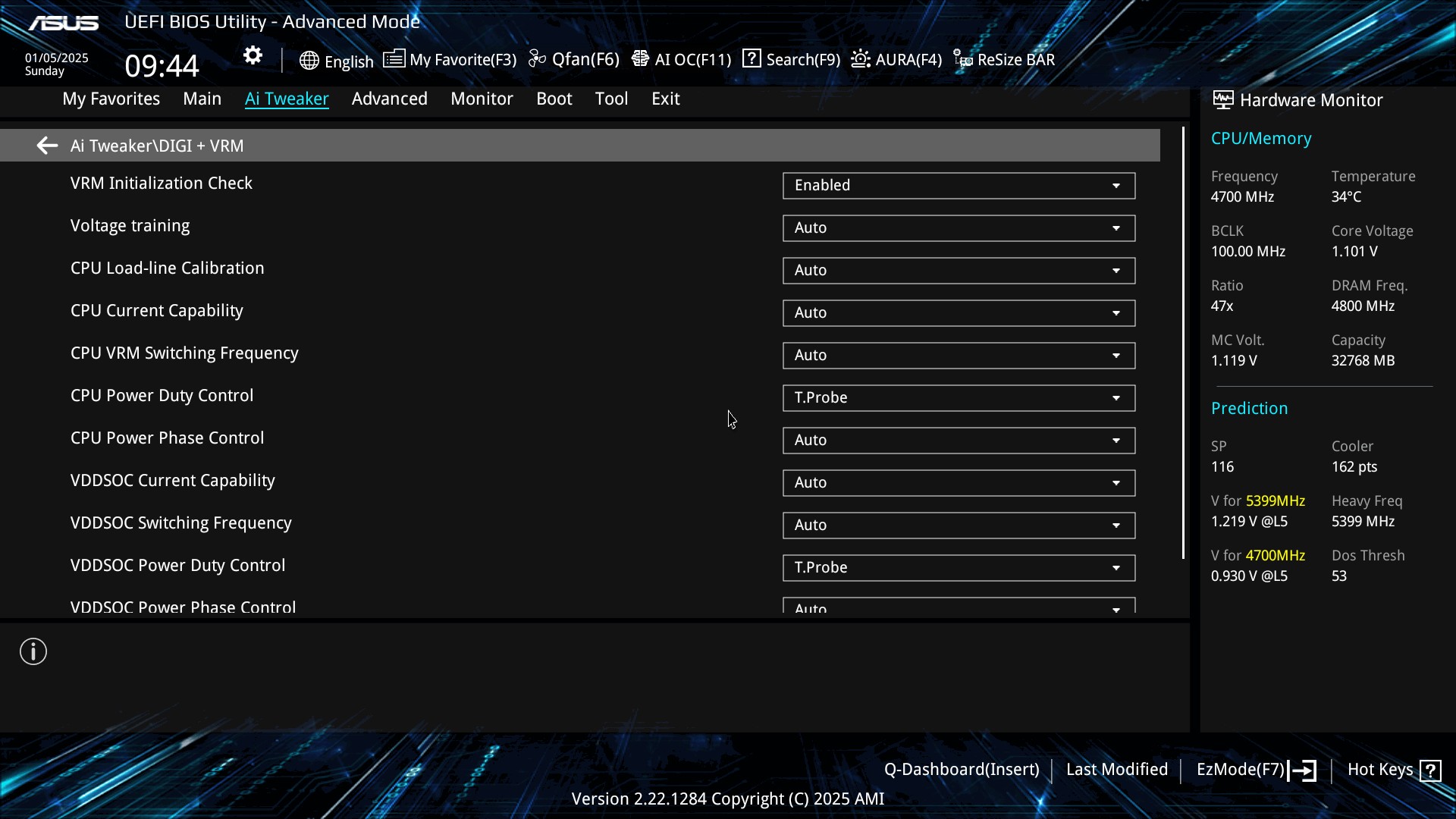Open CPU Power Duty Control dropdown
Screen dimensions: 1456x819
click(x=959, y=398)
